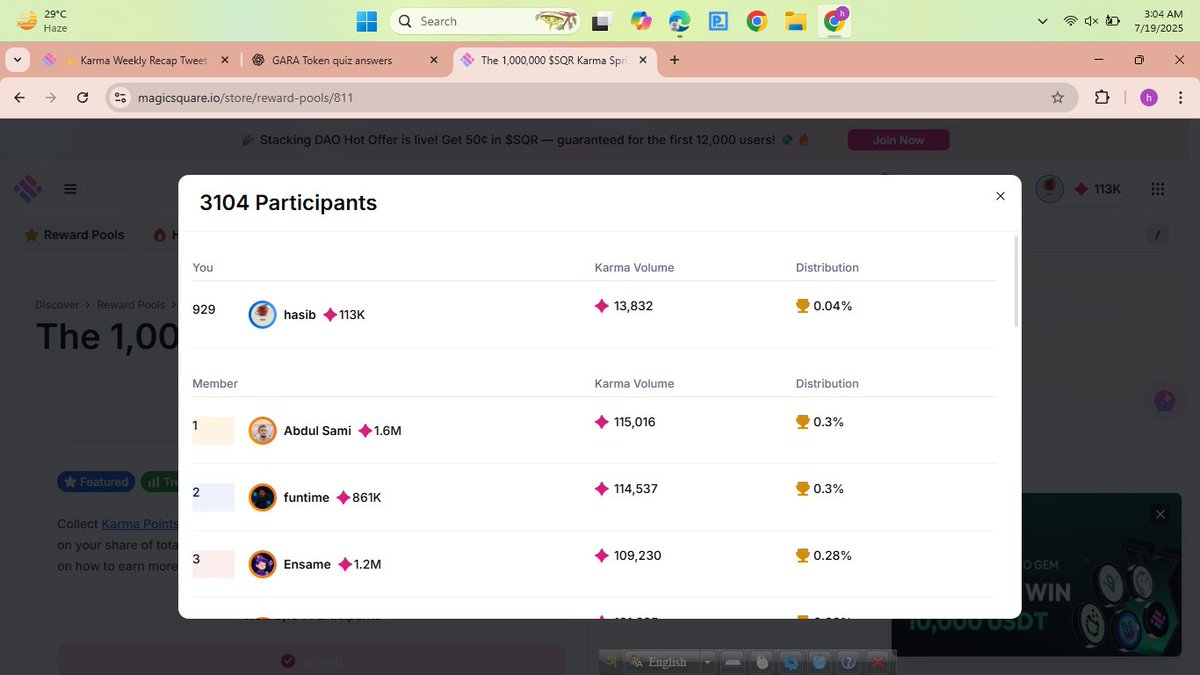Open a new browser tab
The height and width of the screenshot is (675, 1200).
(675, 60)
